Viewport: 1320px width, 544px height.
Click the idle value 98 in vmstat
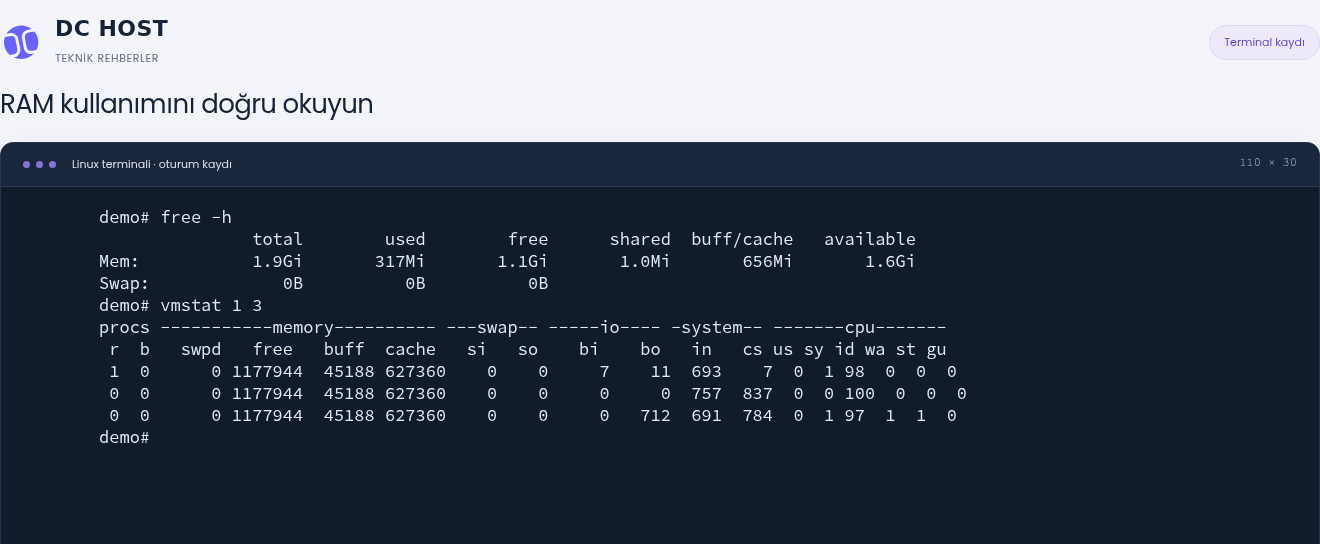855,371
